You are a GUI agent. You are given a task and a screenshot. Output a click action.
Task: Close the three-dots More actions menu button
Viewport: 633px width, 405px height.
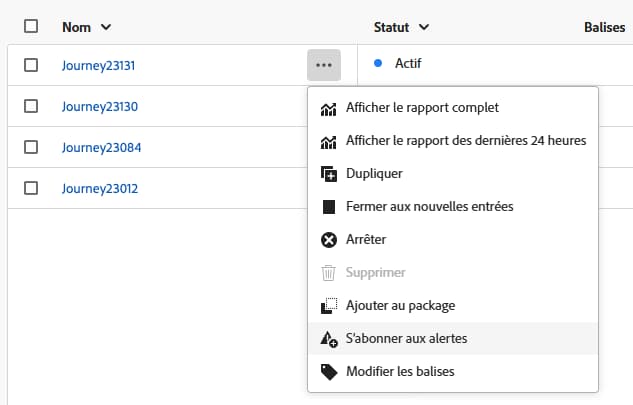[x=323, y=65]
